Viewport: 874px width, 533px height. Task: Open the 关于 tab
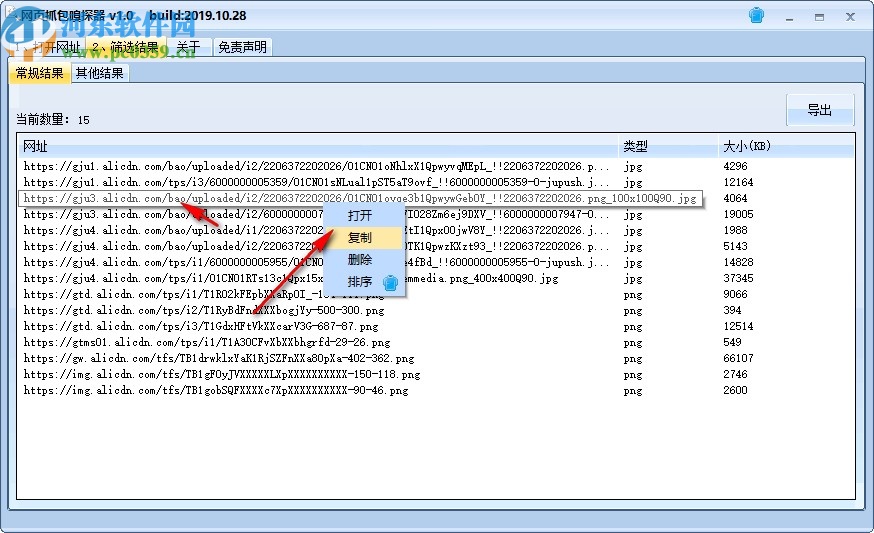point(188,47)
